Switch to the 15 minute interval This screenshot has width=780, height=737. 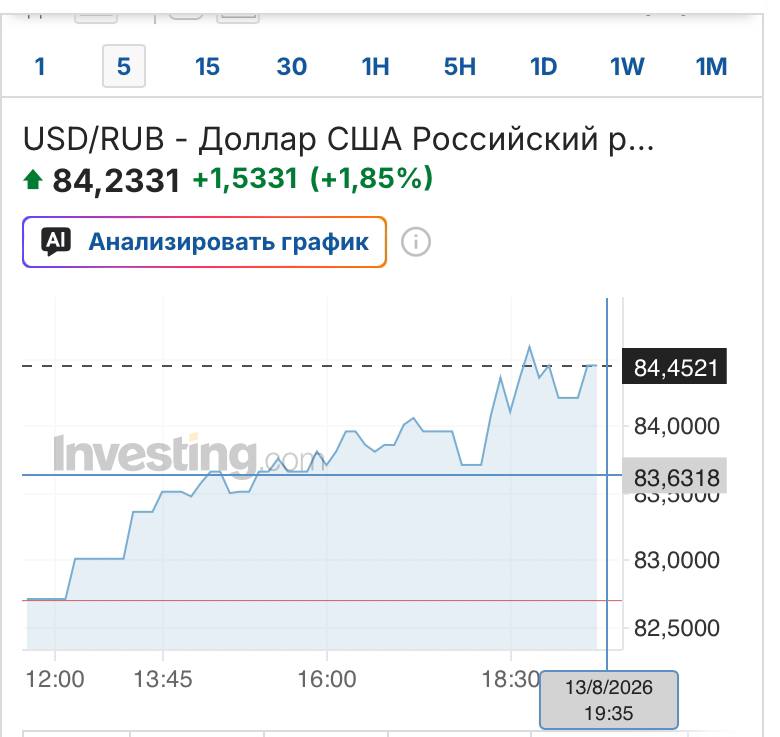[x=207, y=67]
